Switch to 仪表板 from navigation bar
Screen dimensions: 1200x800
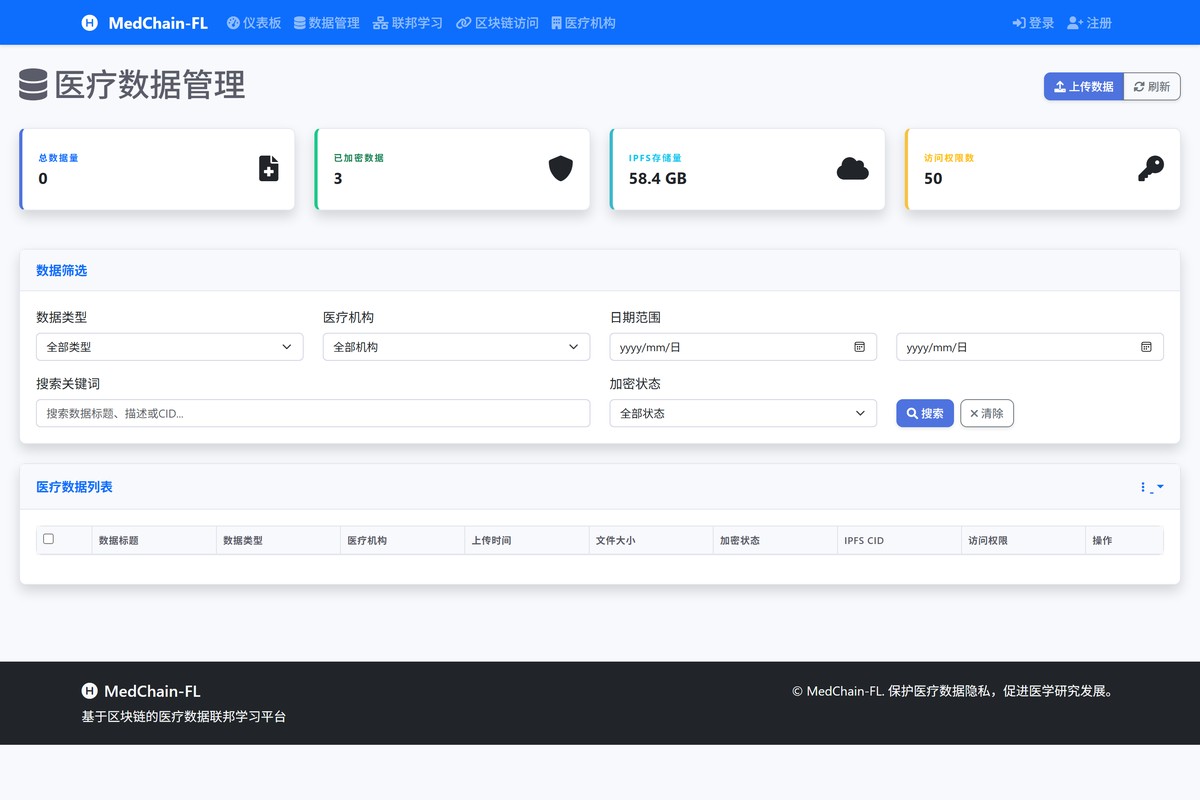tap(254, 22)
